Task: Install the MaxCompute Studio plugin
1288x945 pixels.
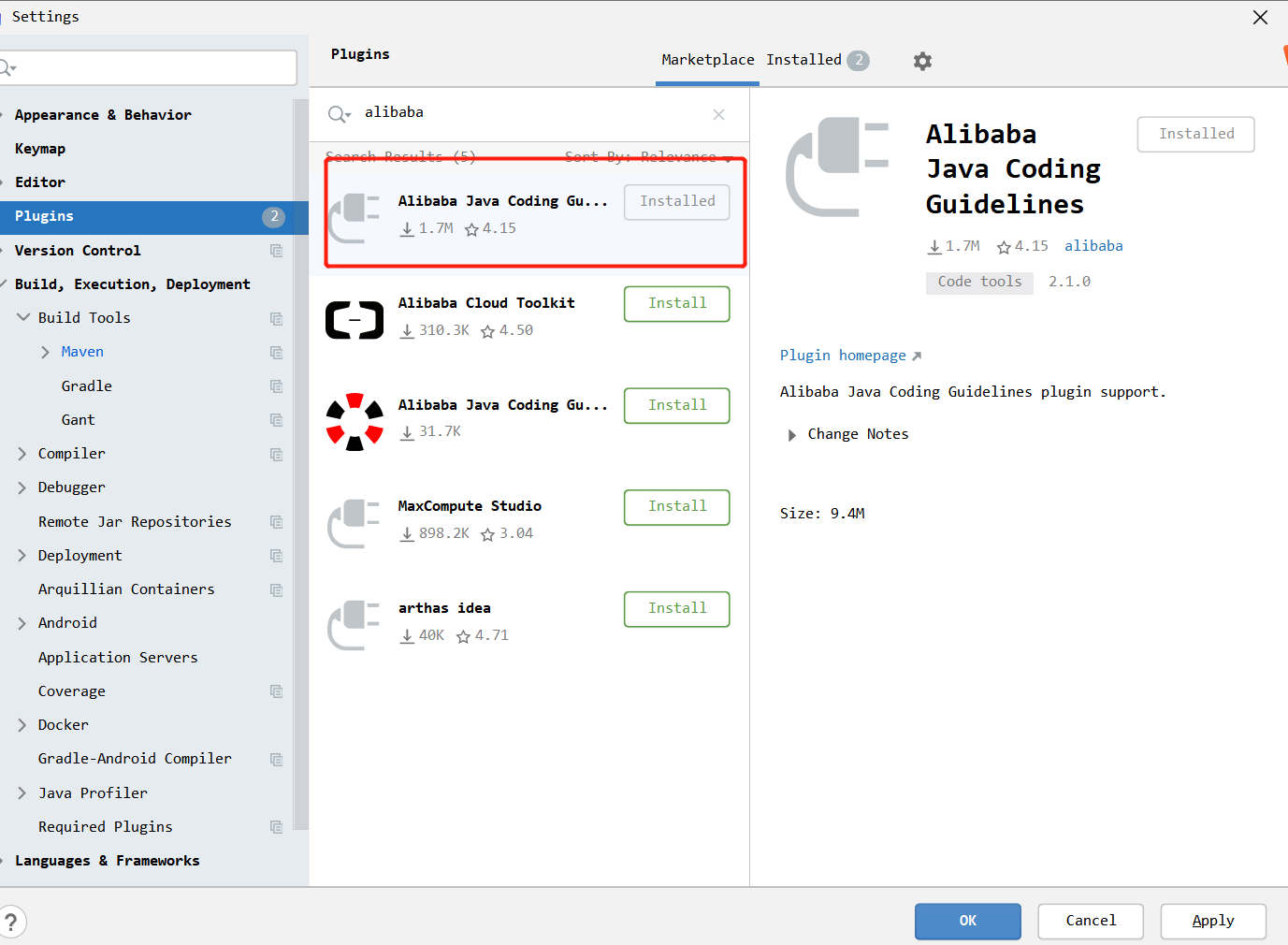Action: pyautogui.click(x=677, y=507)
